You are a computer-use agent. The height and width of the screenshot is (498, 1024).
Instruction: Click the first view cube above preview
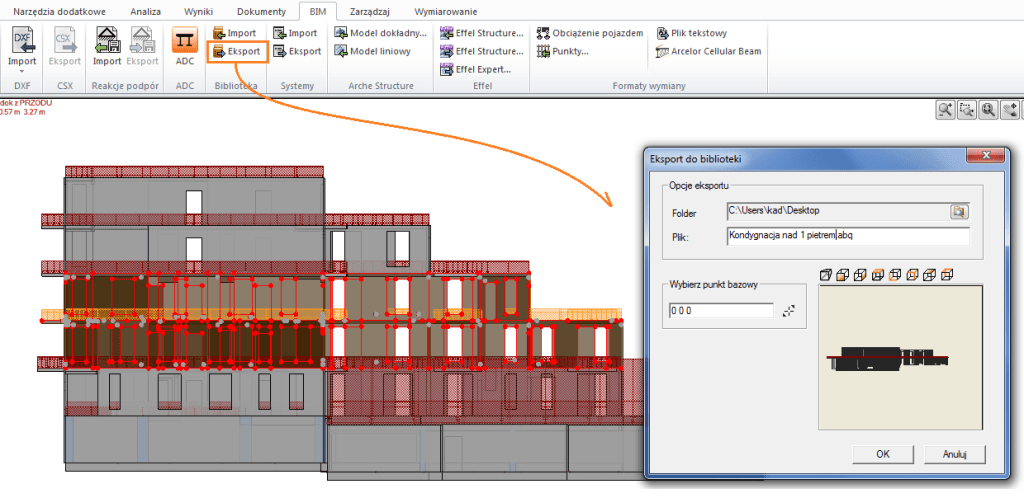click(825, 274)
